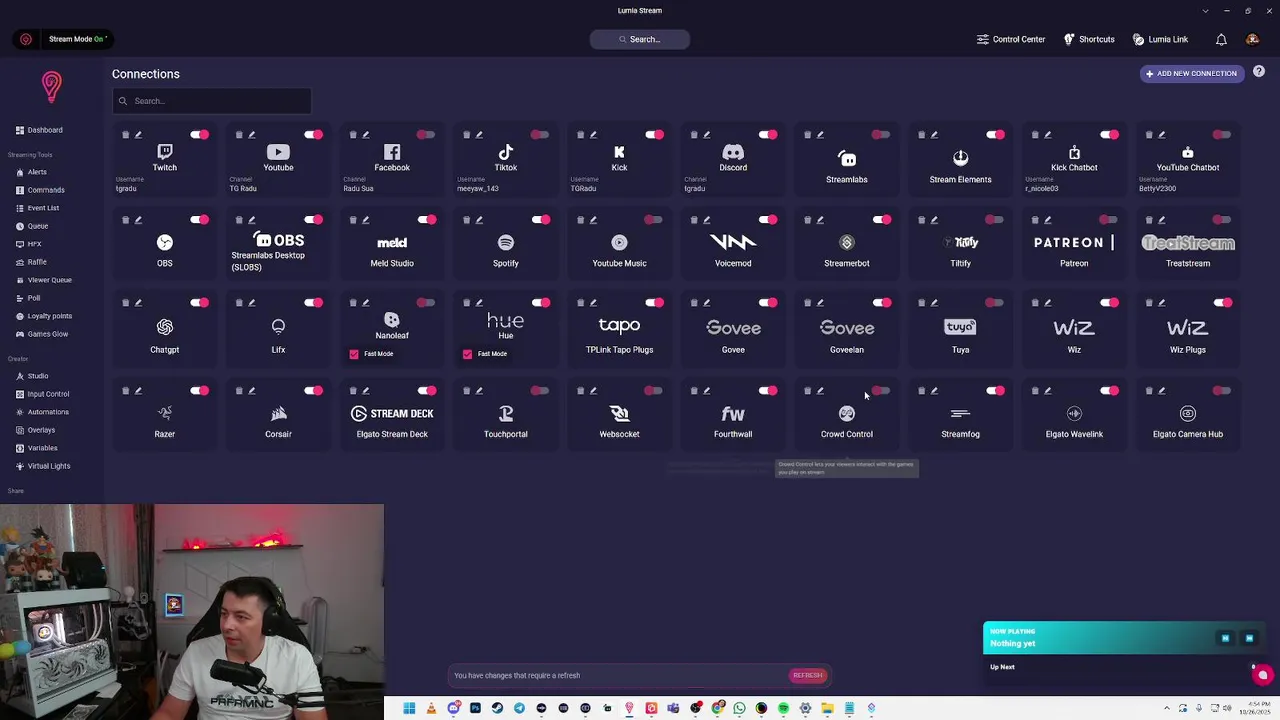Go to Commands in the sidebar
The image size is (1280, 720).
point(40,190)
